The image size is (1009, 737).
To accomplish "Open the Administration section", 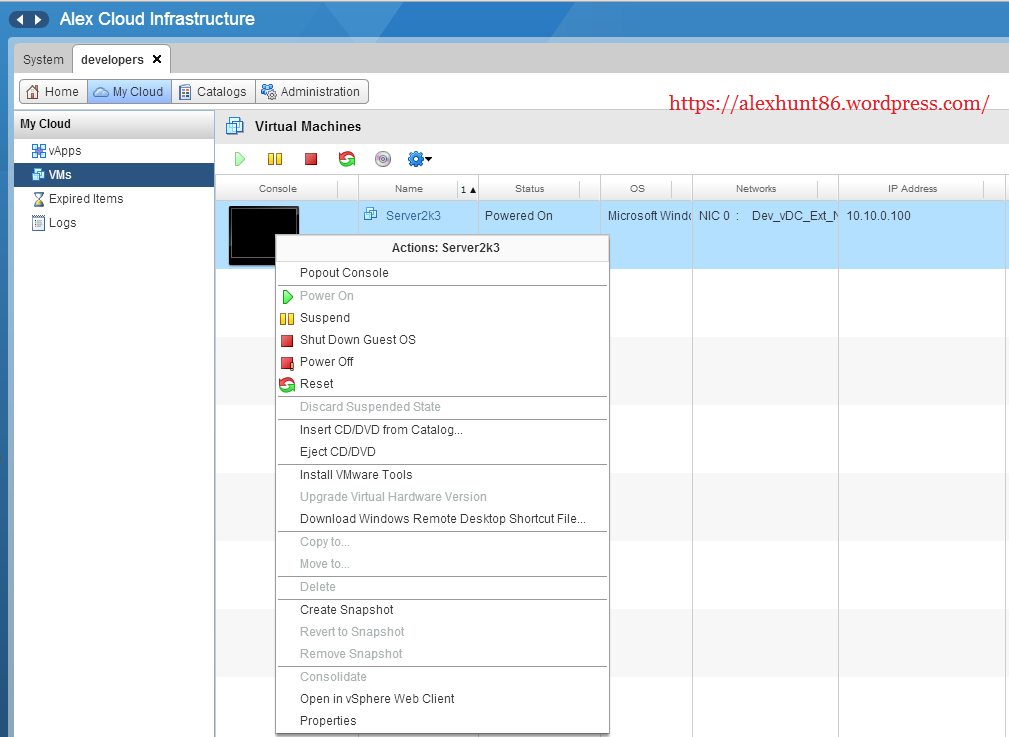I will coord(311,92).
